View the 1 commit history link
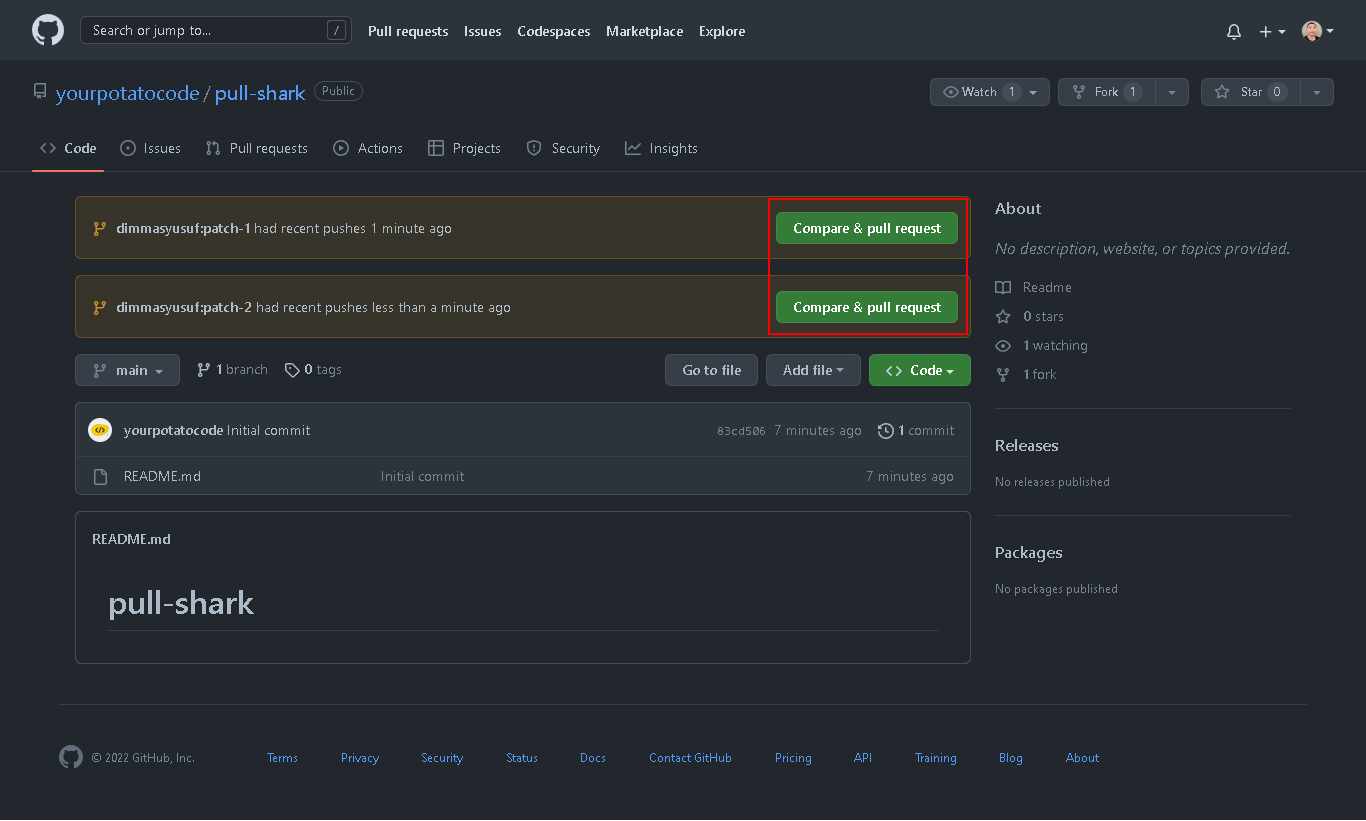This screenshot has height=821, width=1366. pyautogui.click(x=916, y=430)
